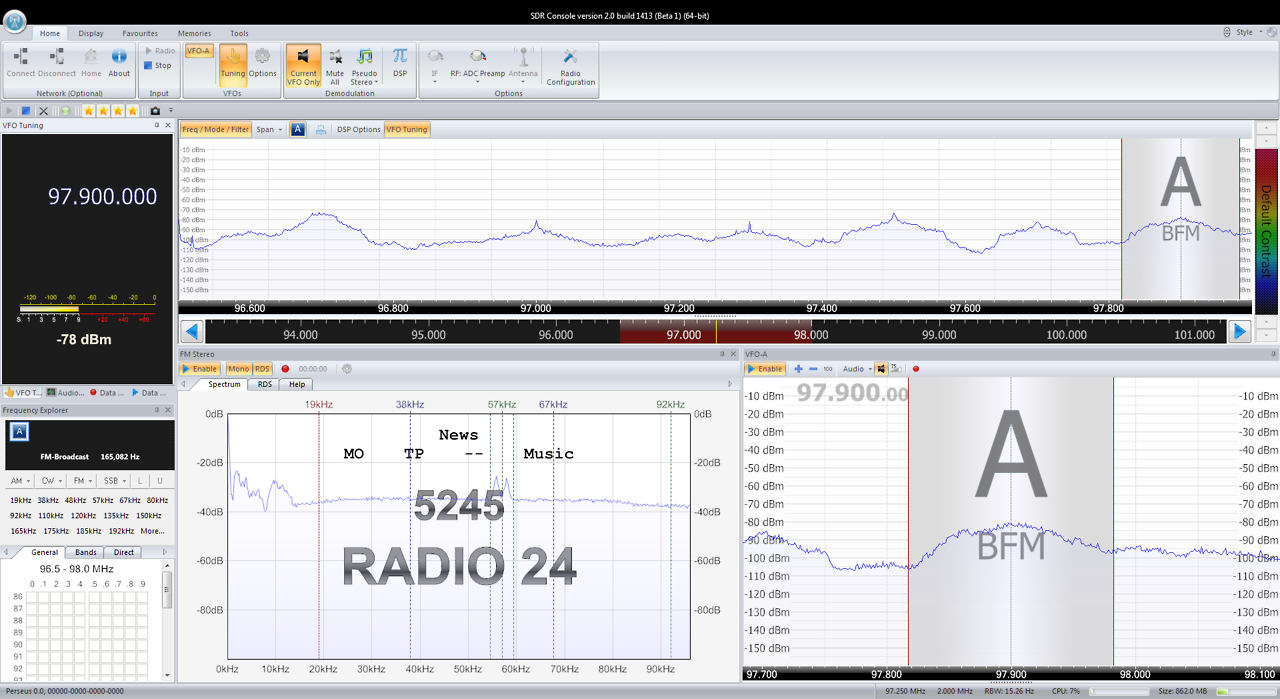
Task: Open the About info icon
Action: (x=119, y=63)
